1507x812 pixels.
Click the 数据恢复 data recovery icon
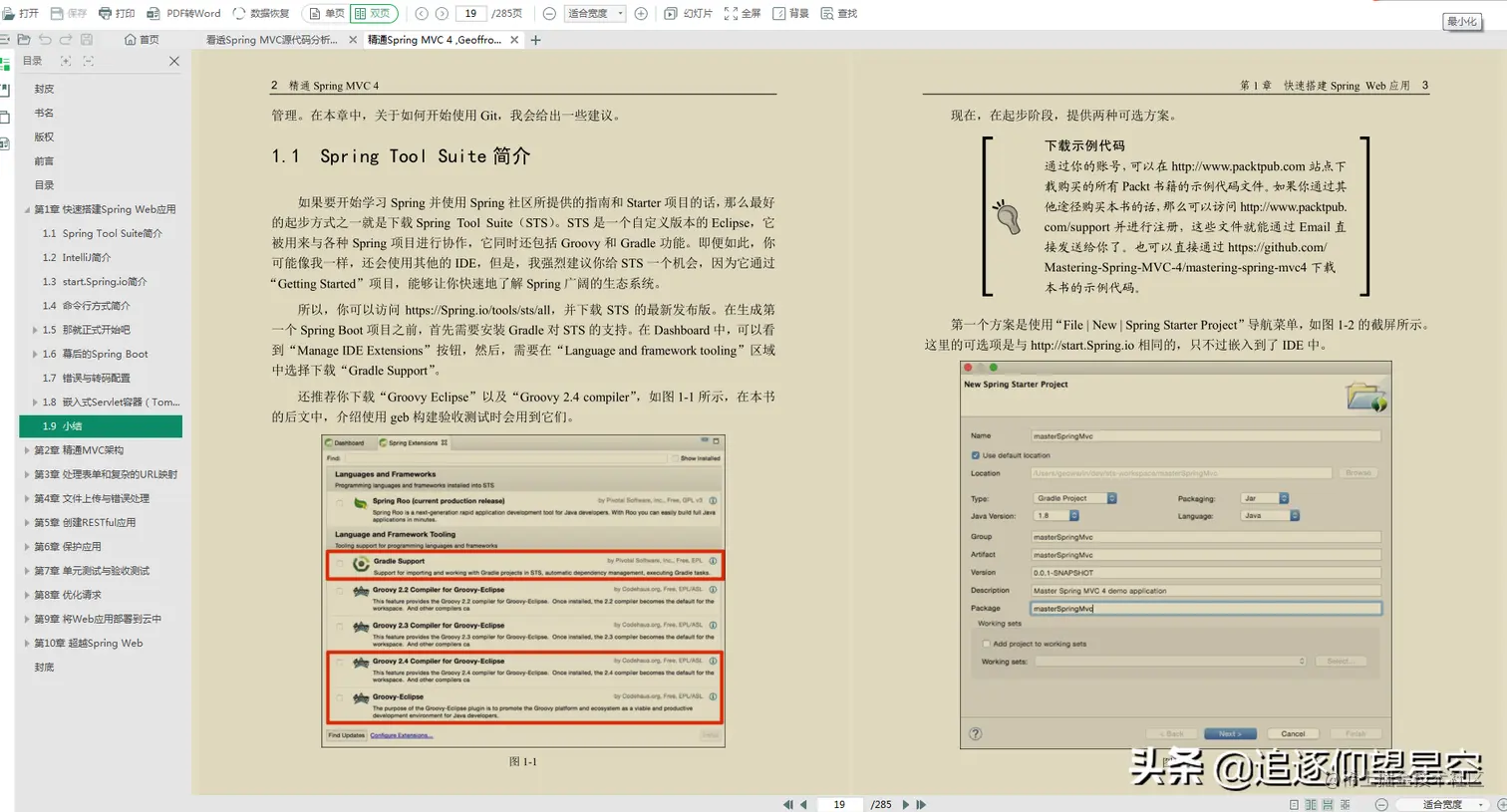261,13
